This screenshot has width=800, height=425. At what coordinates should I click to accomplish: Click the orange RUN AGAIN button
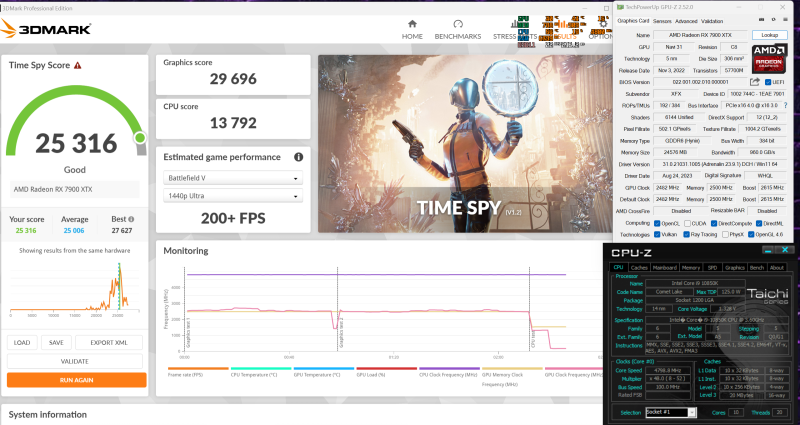(x=76, y=380)
